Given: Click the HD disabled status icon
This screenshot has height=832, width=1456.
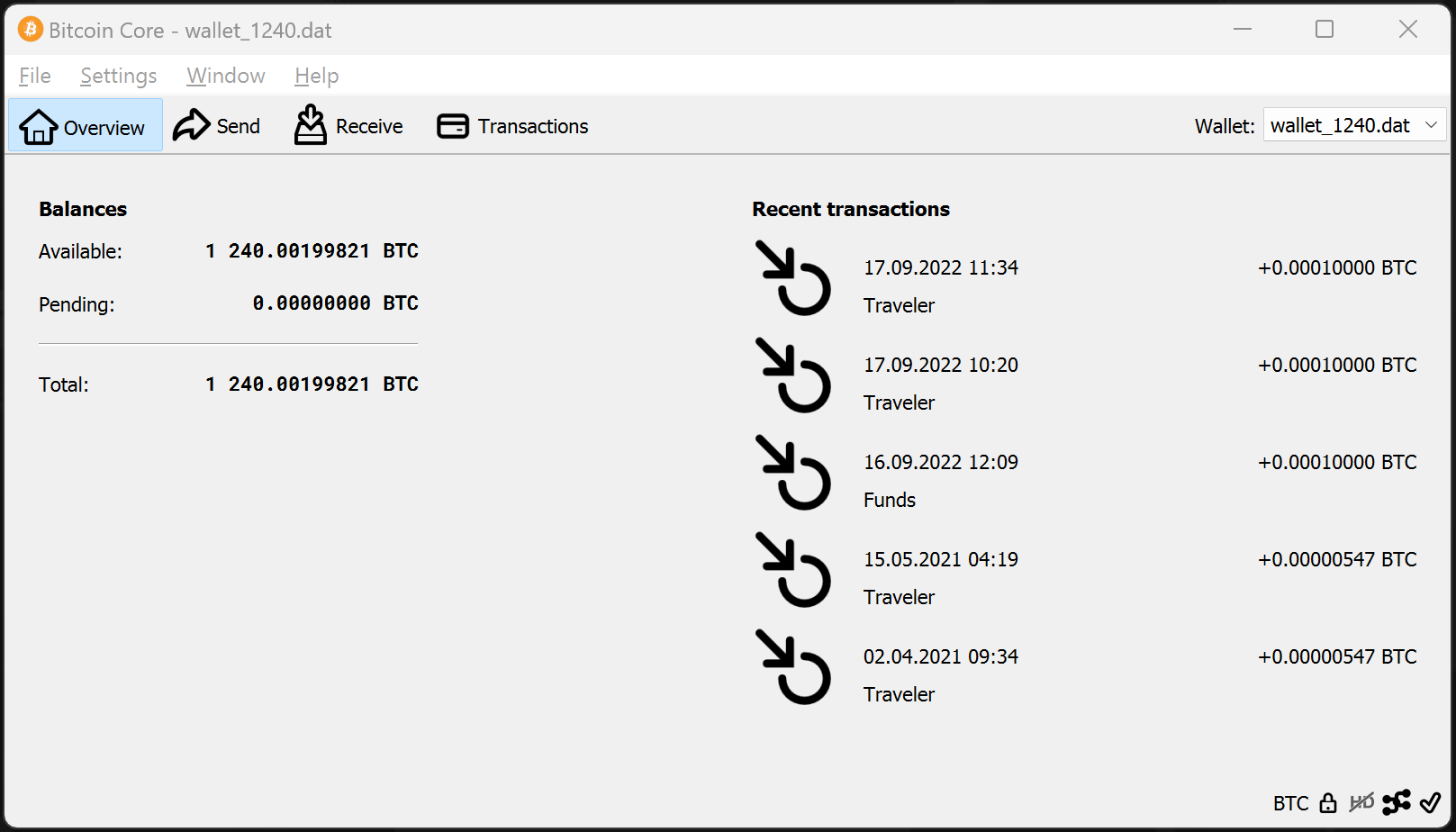Looking at the screenshot, I should 1361,802.
